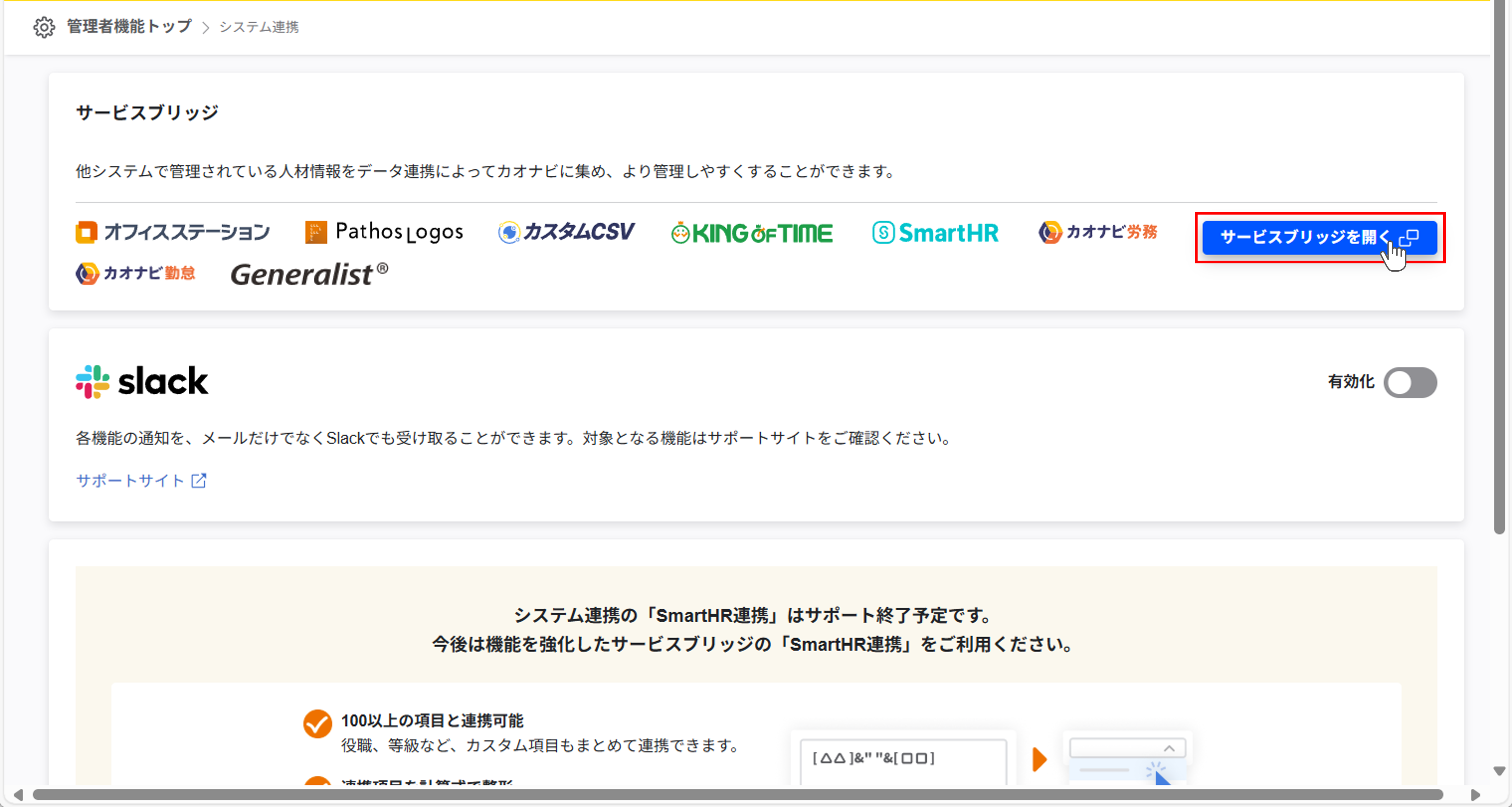
Task: Open the サポートサイト link
Action: click(x=141, y=480)
